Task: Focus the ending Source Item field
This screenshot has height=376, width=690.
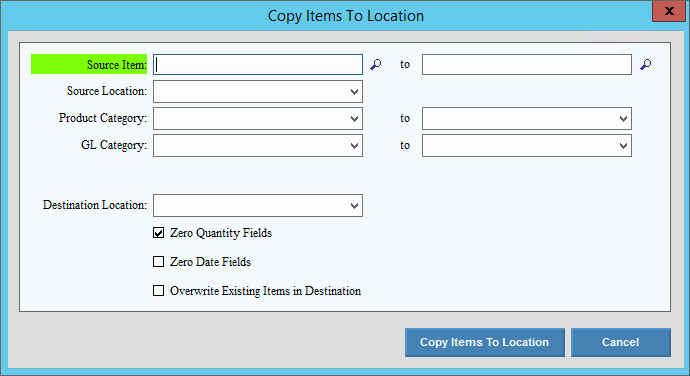Action: point(527,65)
